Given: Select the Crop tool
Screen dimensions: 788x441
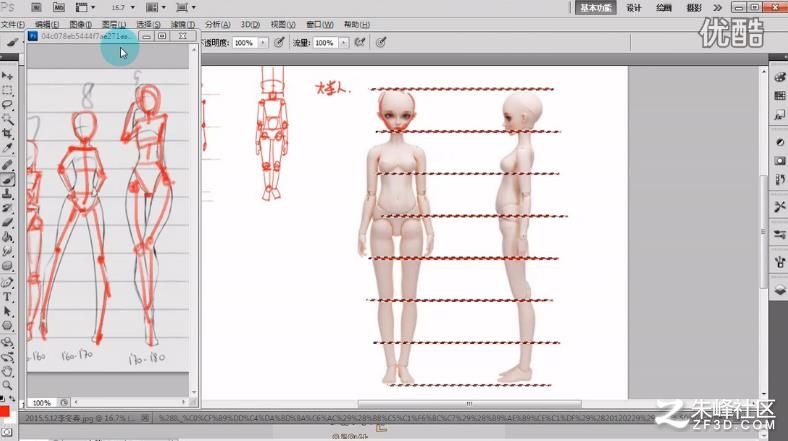Looking at the screenshot, I should click(7, 134).
